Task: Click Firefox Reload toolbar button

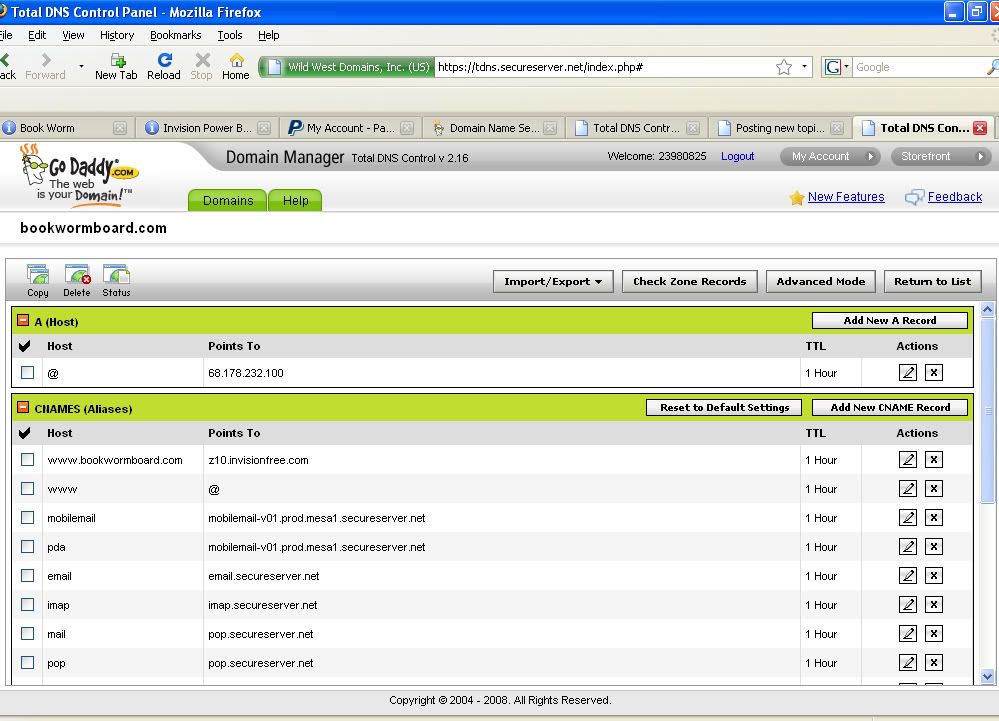Action: (164, 66)
